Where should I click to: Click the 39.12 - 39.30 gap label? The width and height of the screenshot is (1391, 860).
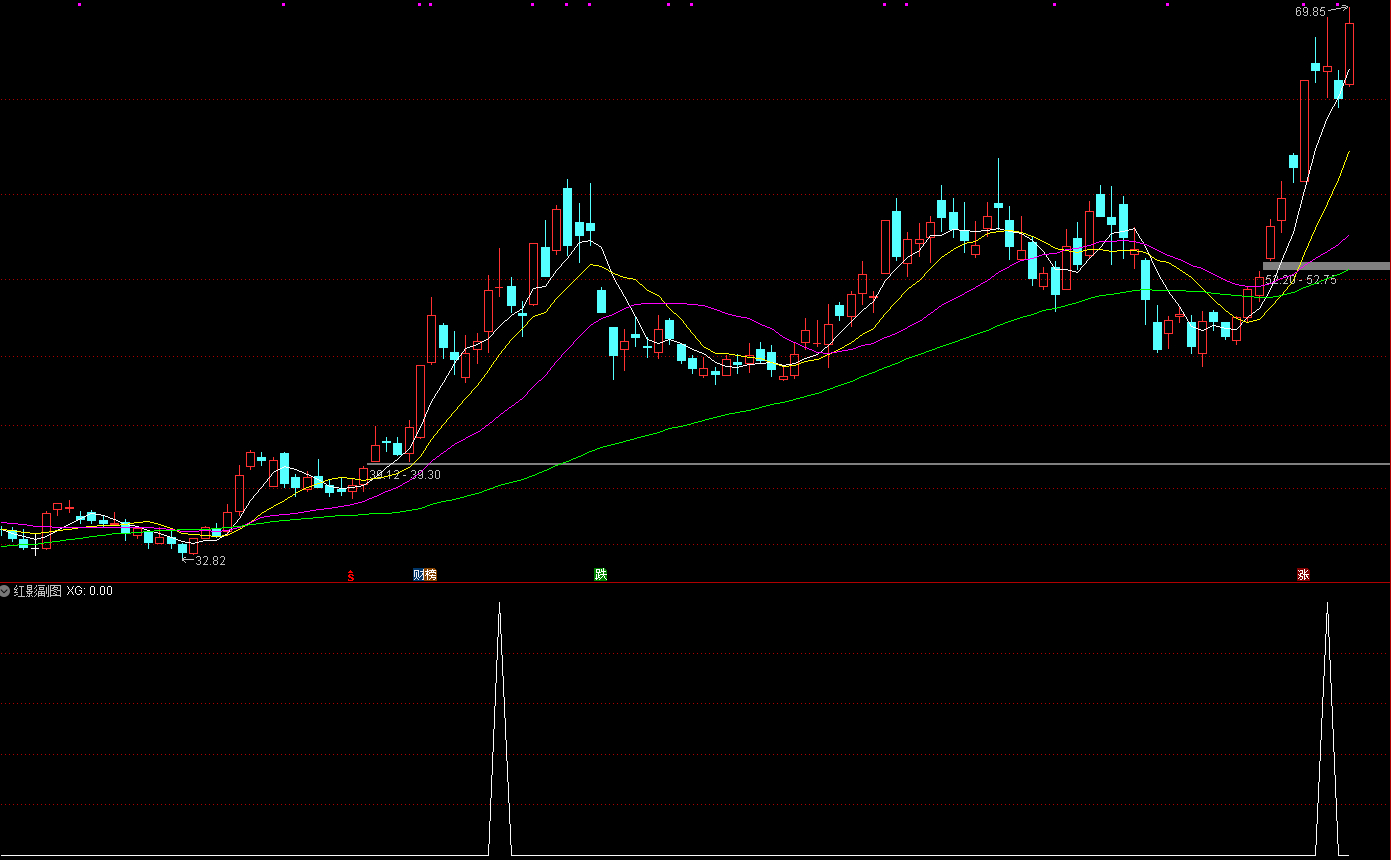[405, 475]
